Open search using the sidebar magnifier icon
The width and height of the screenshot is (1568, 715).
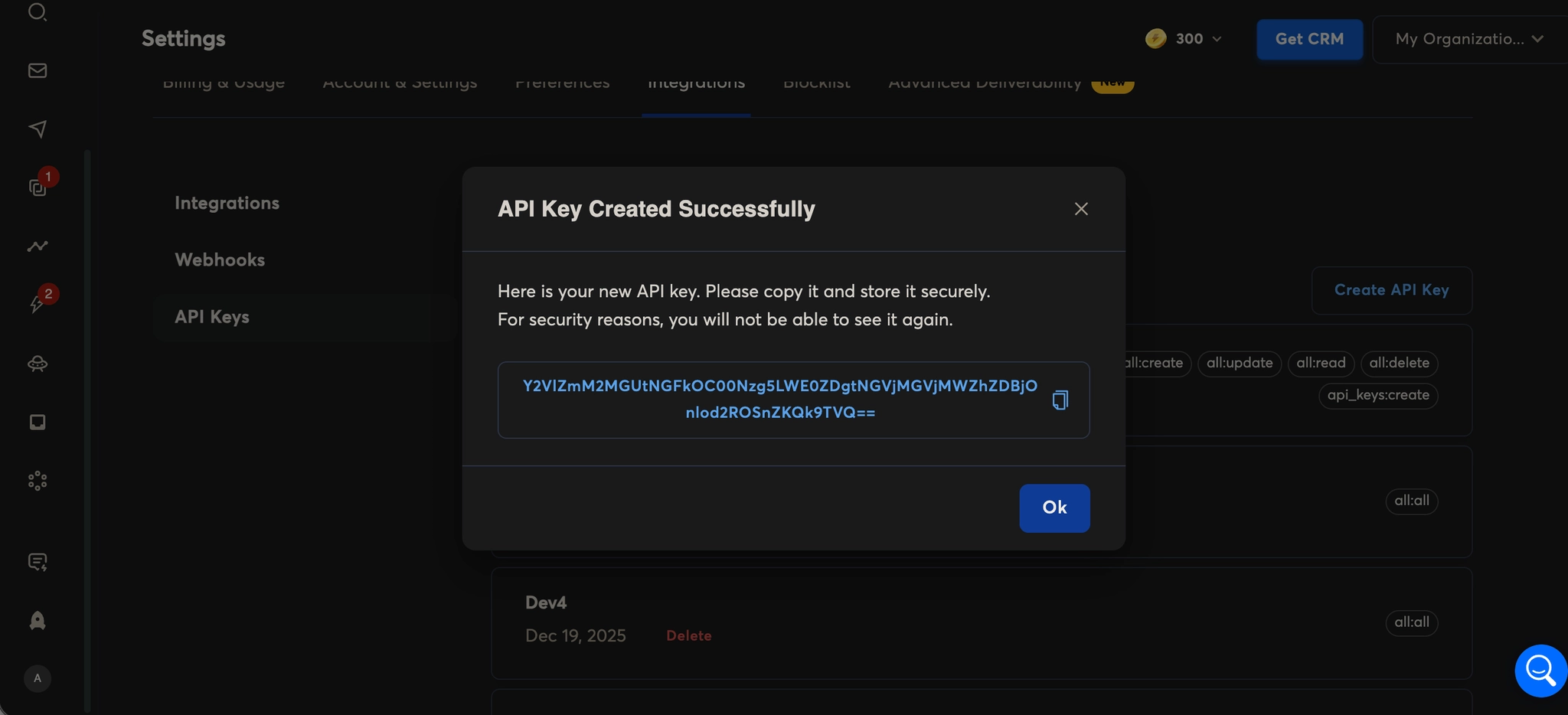(37, 12)
